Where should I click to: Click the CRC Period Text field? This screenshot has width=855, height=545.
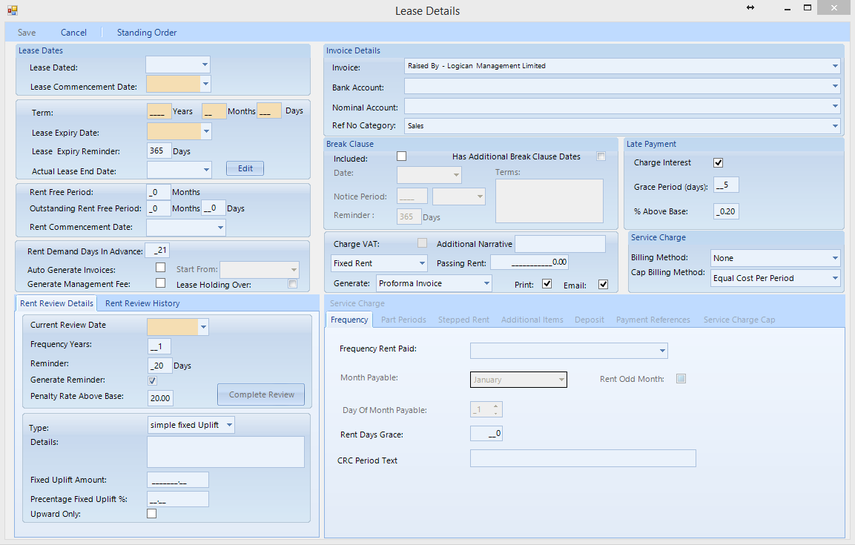point(583,458)
